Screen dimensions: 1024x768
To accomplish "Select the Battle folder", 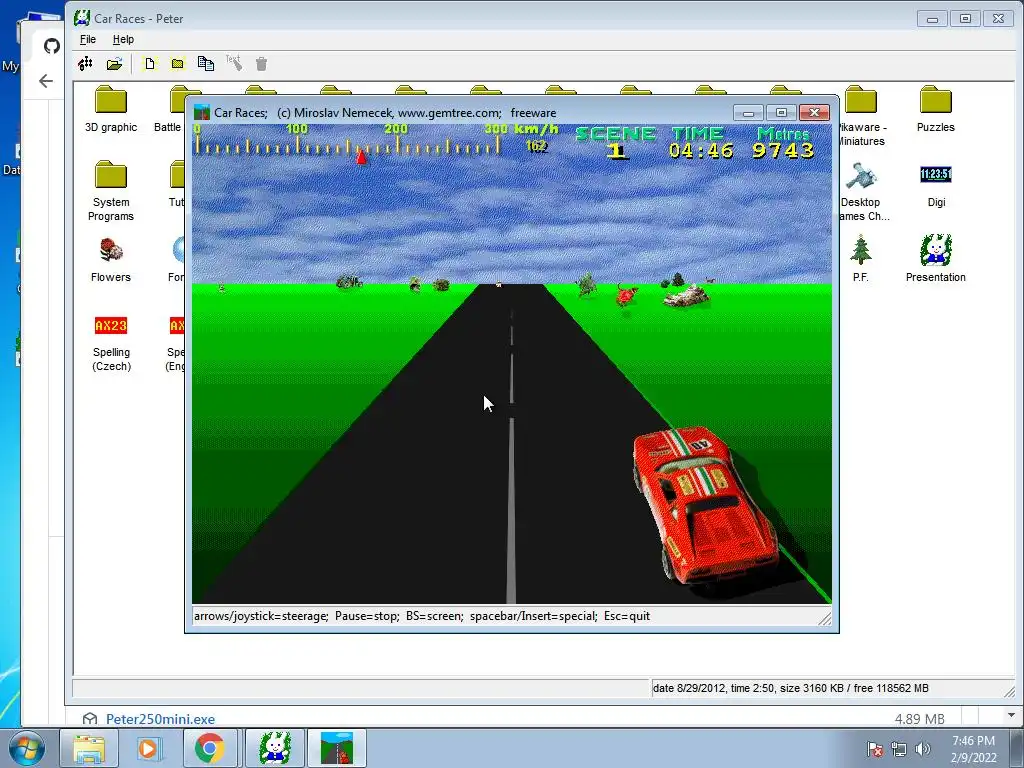I will [168, 109].
